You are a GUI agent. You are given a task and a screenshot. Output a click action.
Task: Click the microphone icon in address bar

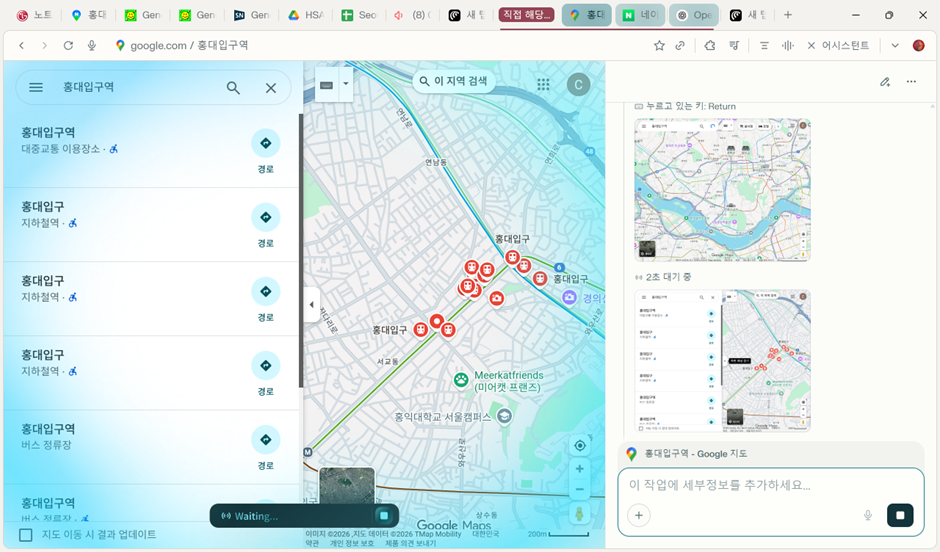point(92,46)
